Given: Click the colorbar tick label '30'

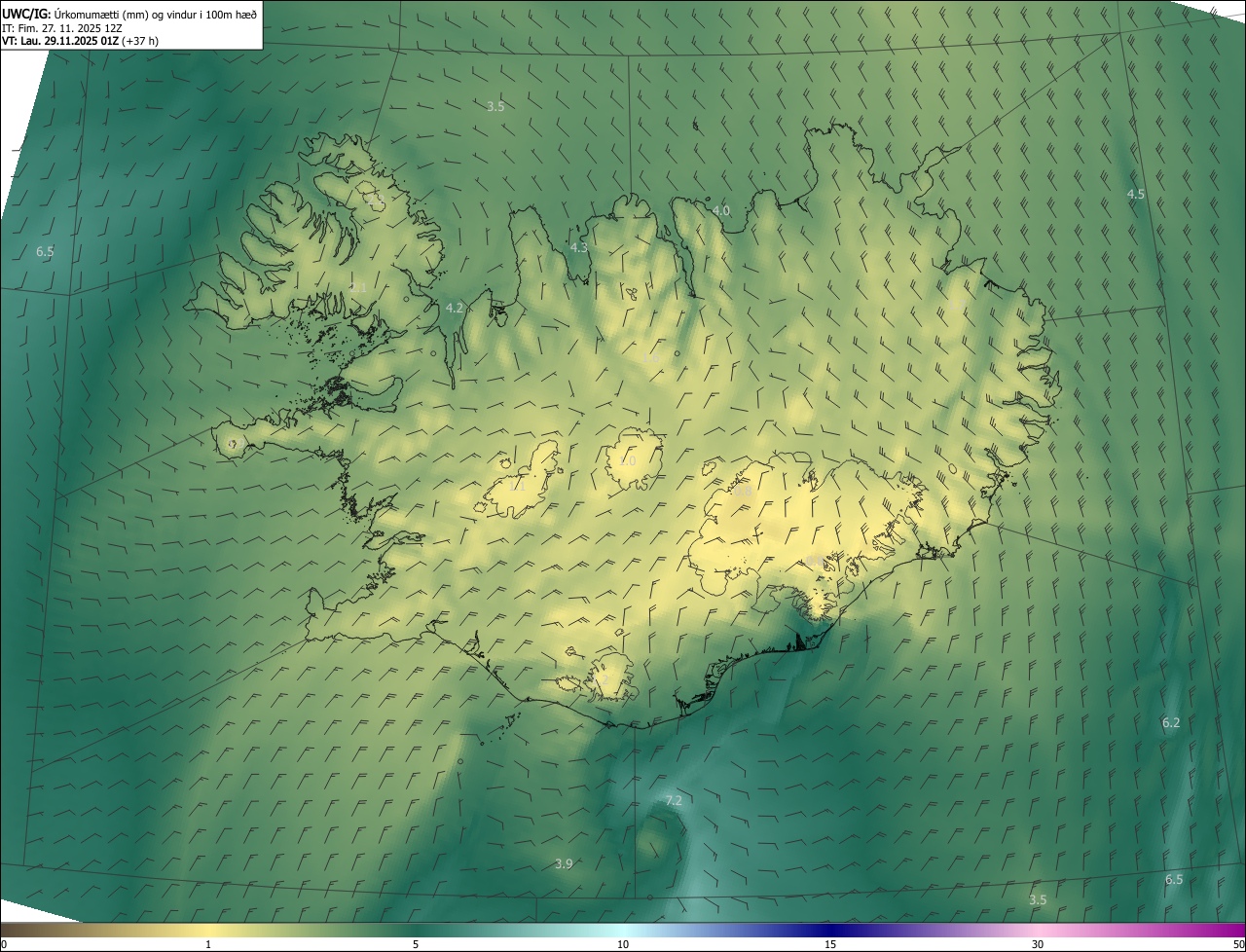Looking at the screenshot, I should pyautogui.click(x=1038, y=944).
